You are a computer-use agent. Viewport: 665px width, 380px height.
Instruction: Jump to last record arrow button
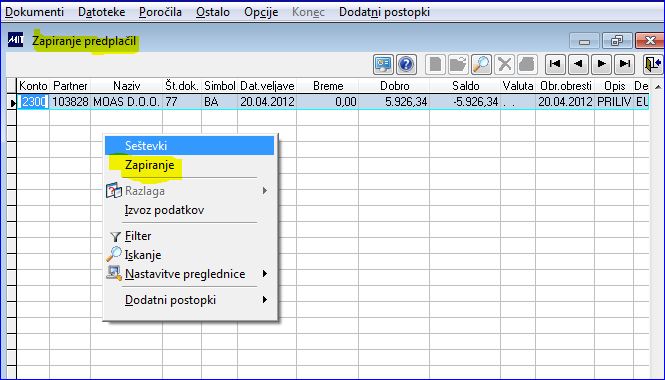pos(624,64)
